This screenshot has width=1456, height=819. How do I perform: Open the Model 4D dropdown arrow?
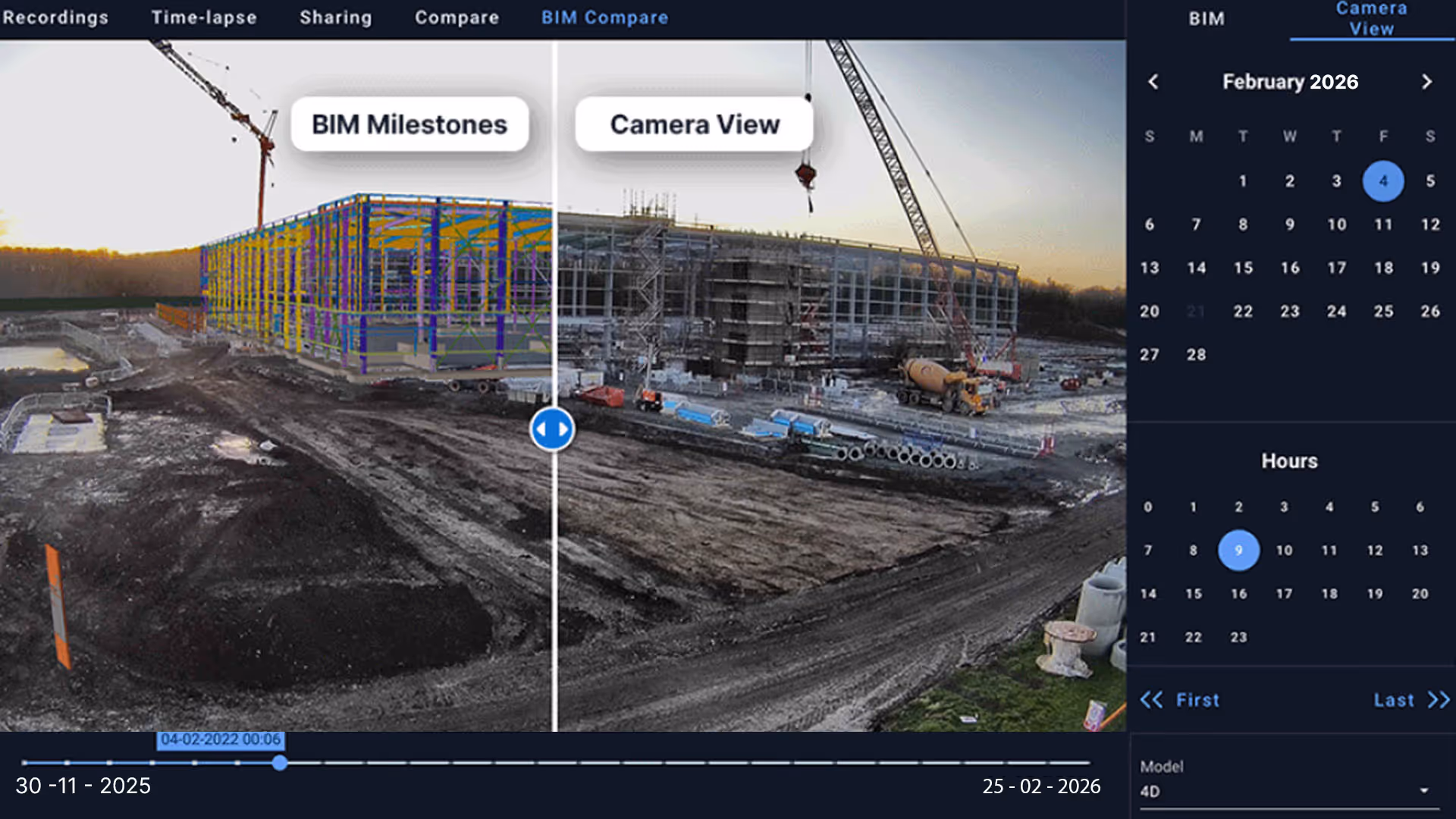point(1423,790)
